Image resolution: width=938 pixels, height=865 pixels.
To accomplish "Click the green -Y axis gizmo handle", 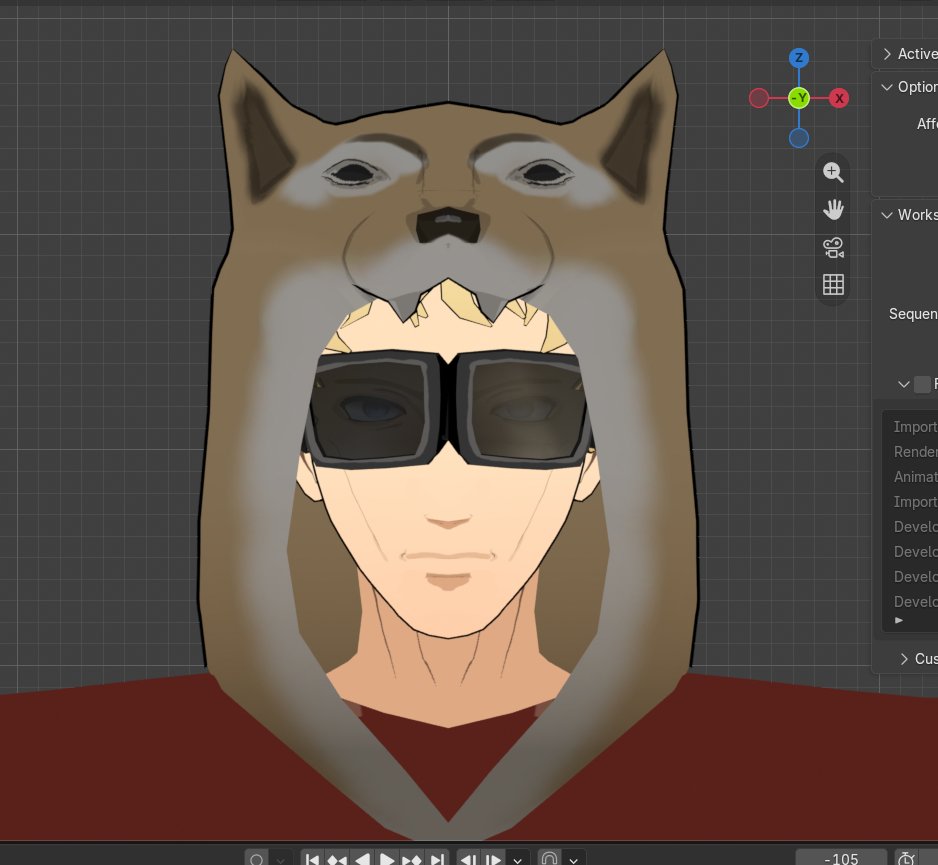I will (x=799, y=98).
